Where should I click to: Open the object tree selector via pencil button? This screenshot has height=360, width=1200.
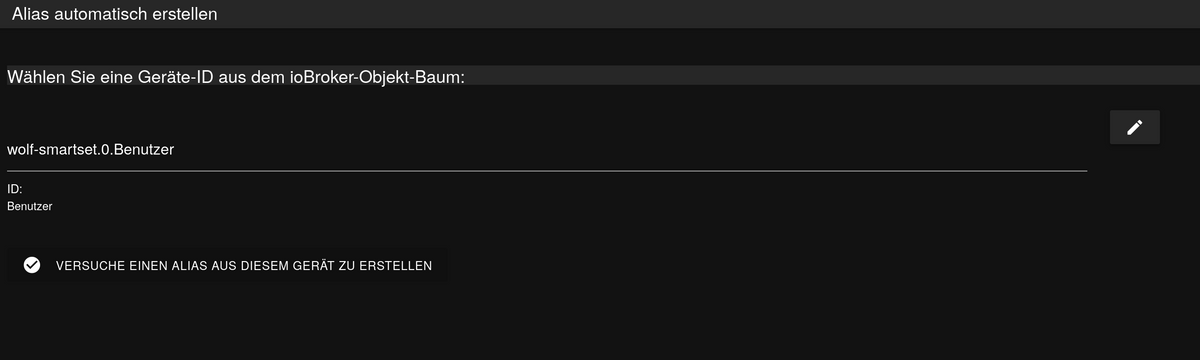pos(1134,127)
